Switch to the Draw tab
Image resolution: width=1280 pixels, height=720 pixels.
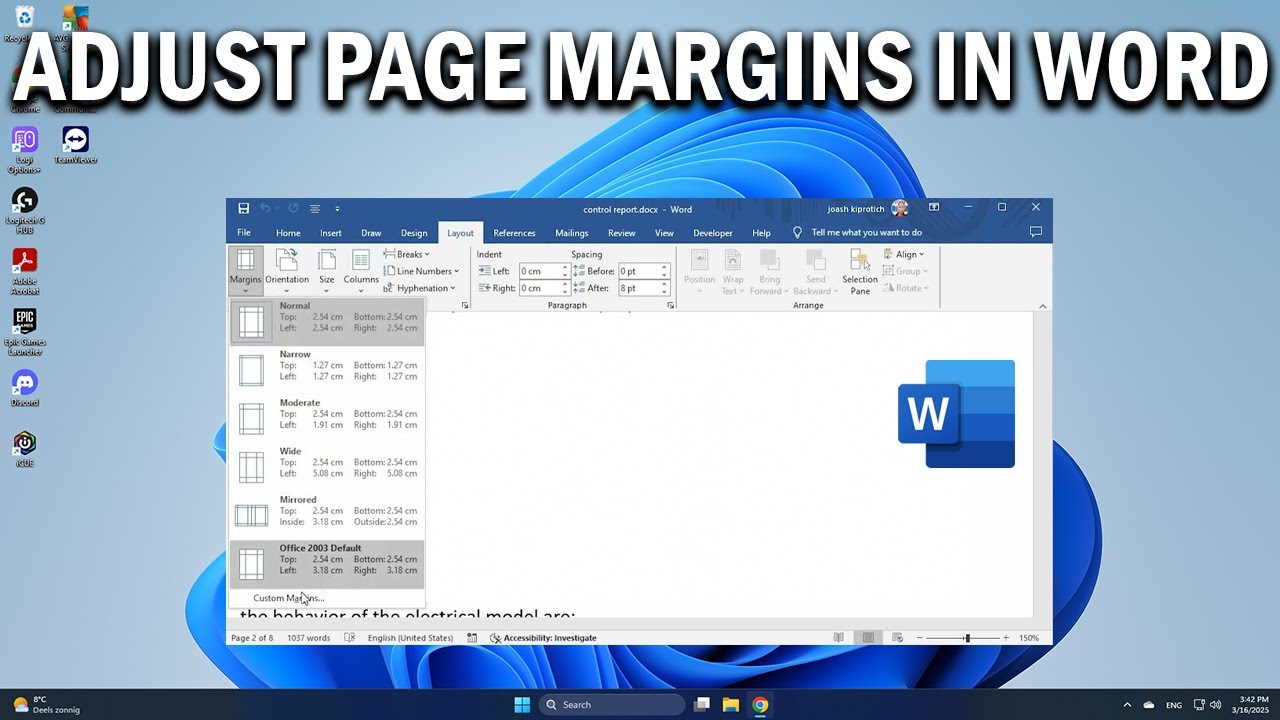(x=371, y=233)
